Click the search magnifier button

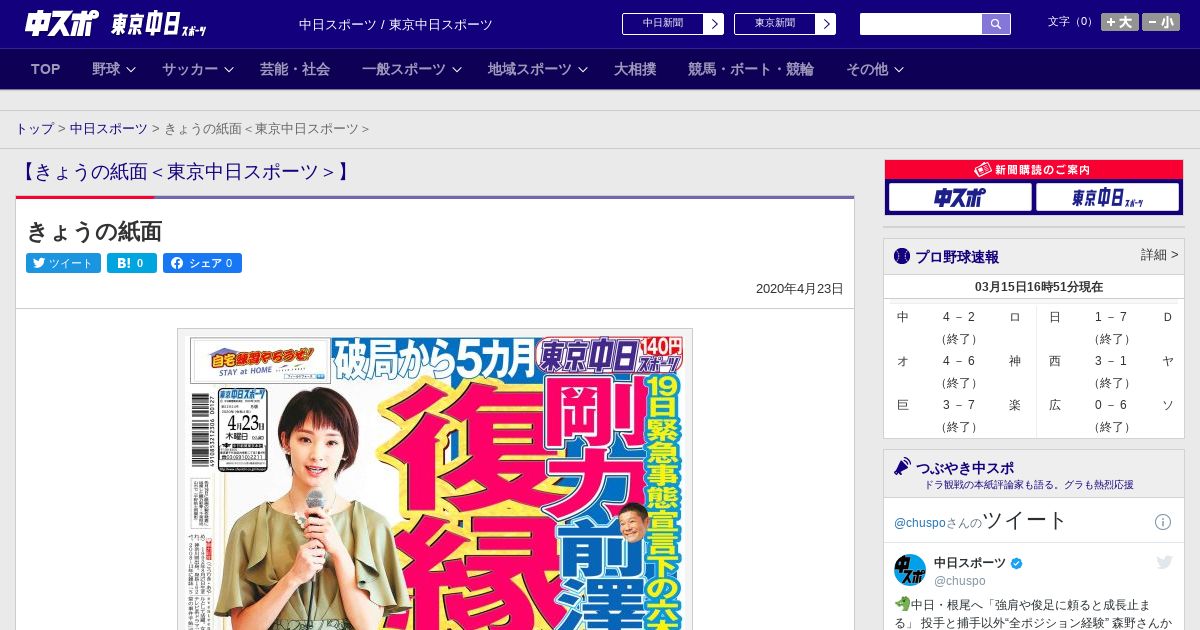pyautogui.click(x=996, y=24)
